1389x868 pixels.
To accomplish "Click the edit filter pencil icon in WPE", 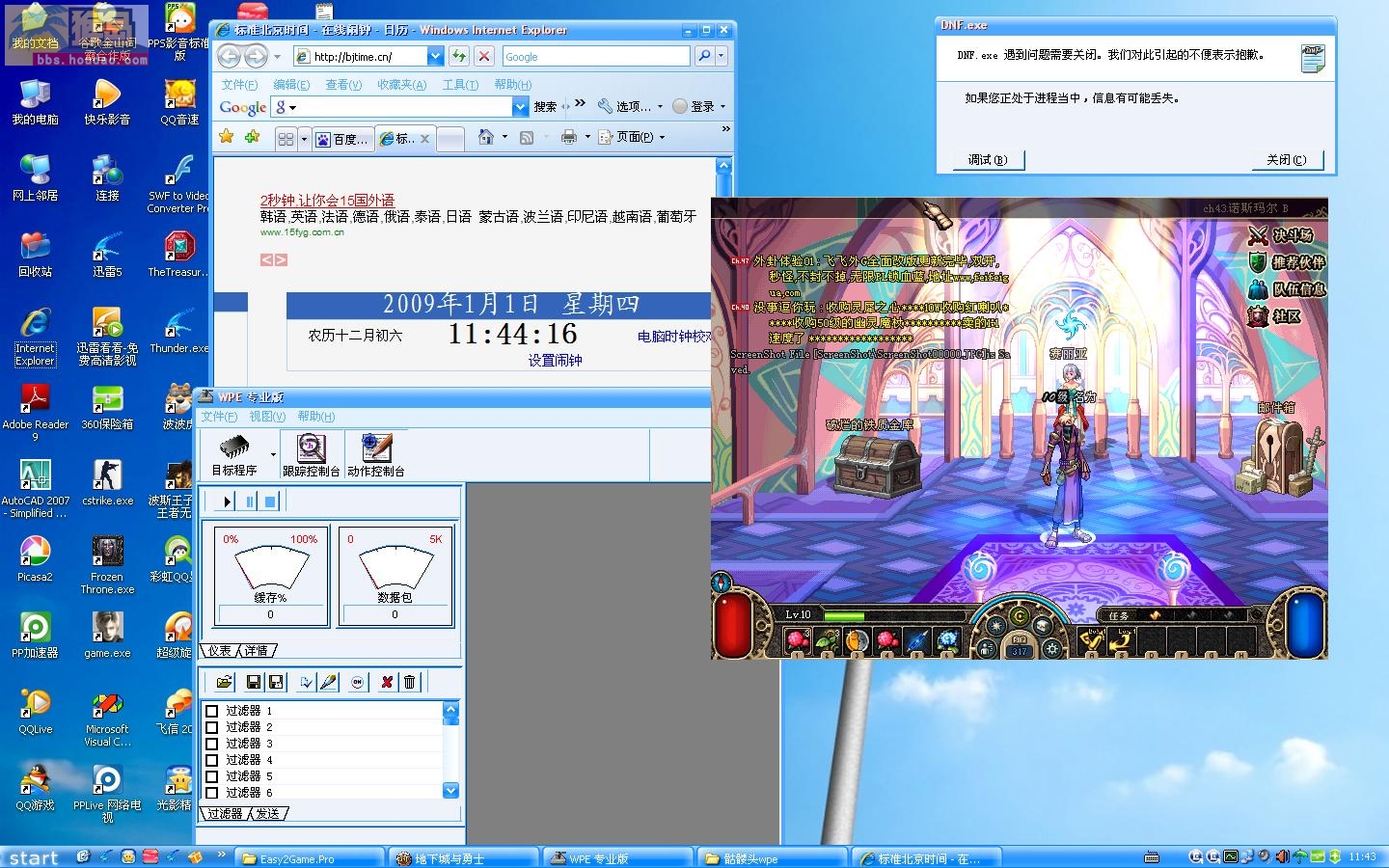I will coord(328,682).
